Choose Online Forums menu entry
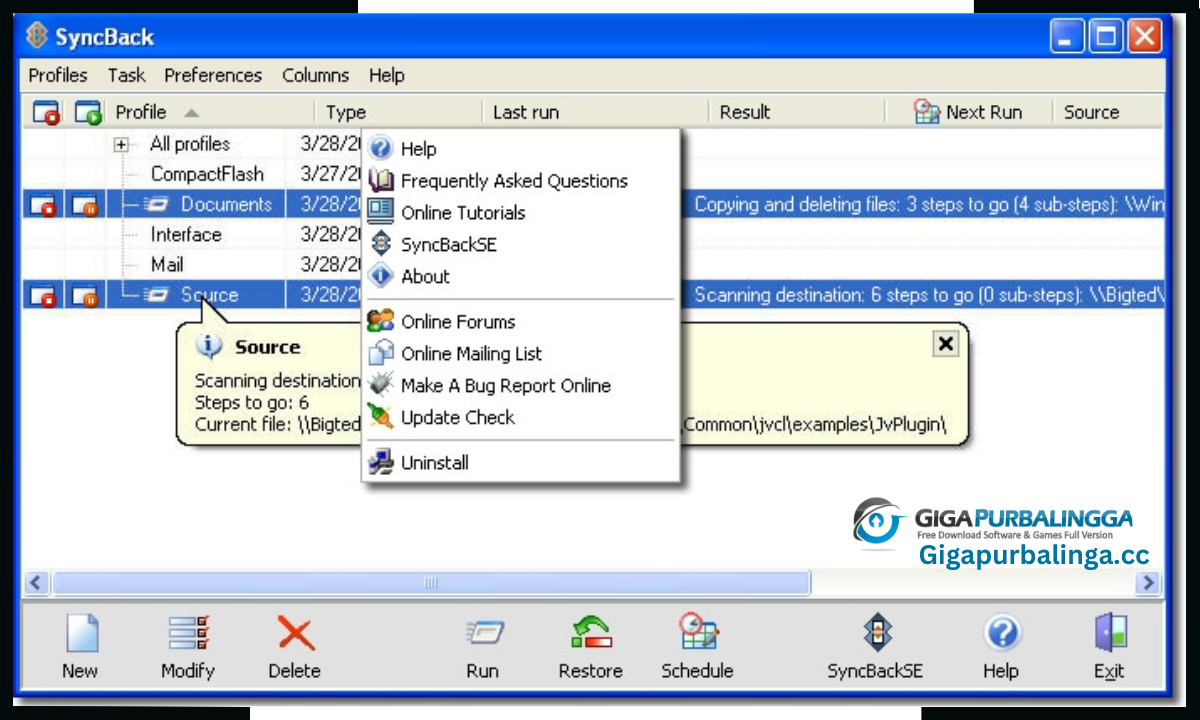1200x720 pixels. pyautogui.click(x=521, y=322)
